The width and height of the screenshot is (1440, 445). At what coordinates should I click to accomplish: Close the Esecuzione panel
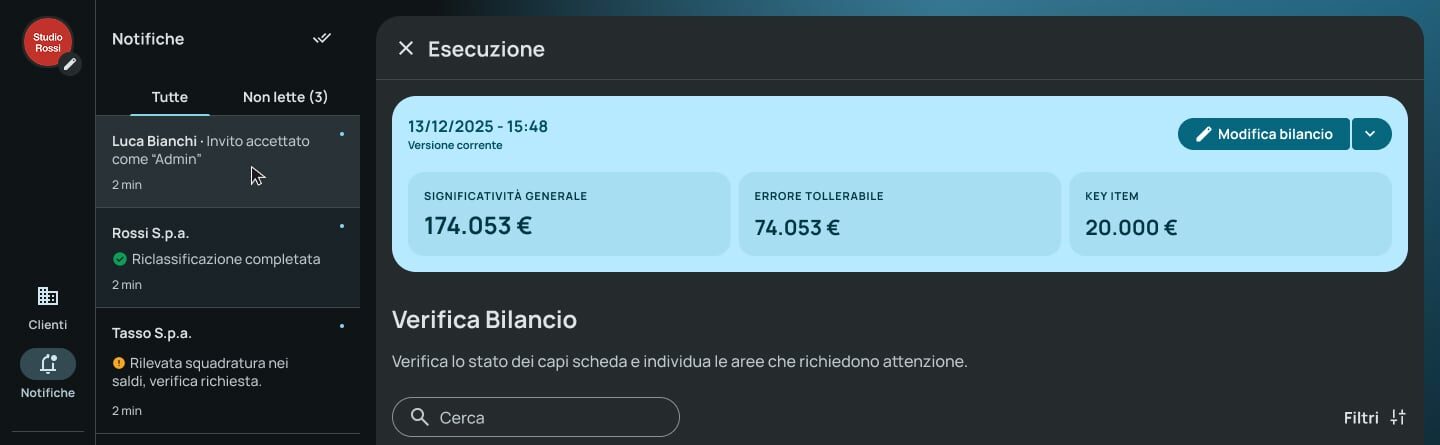pyautogui.click(x=405, y=48)
